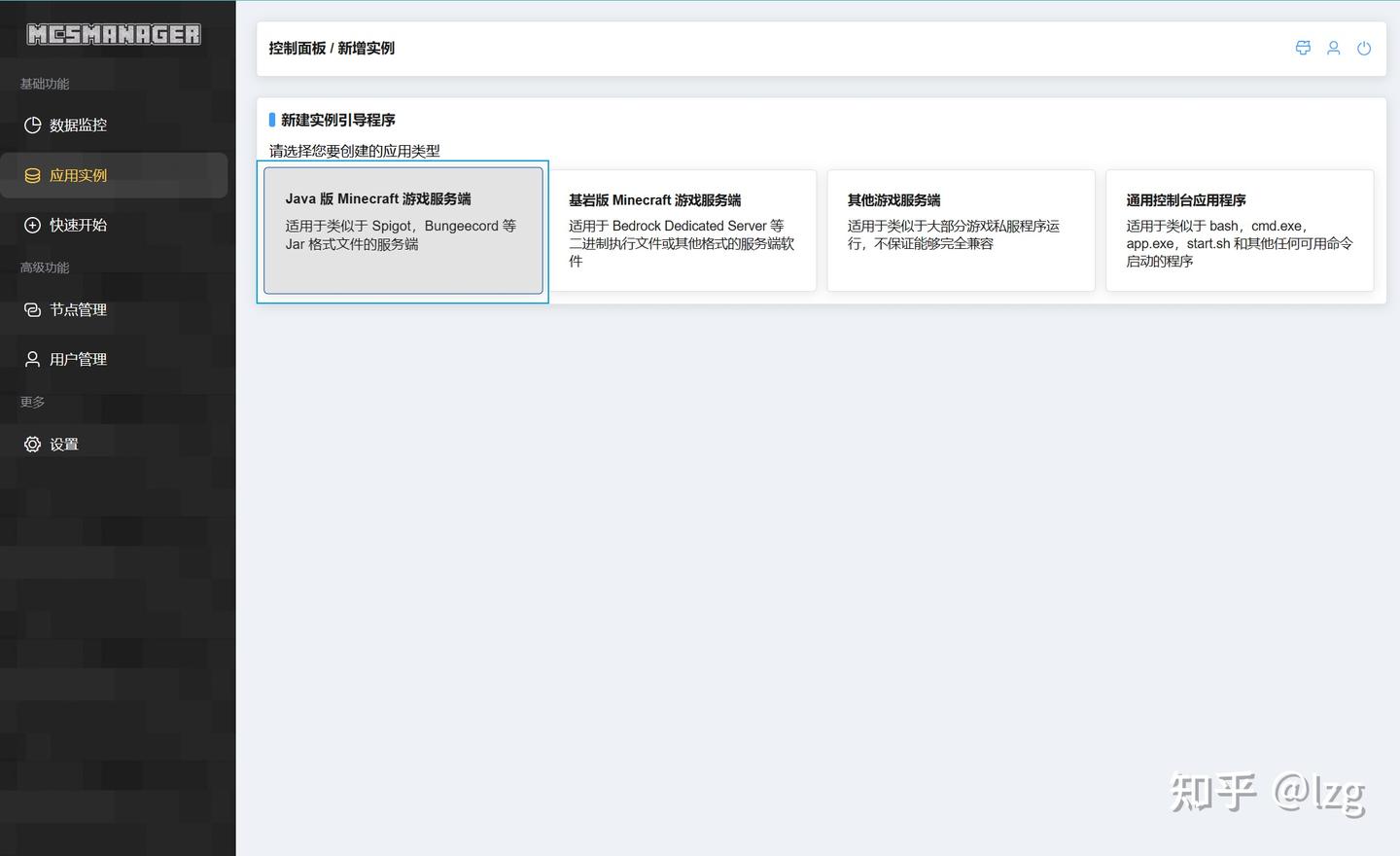Select the 基岩版 Minecraft 游戏服务端 card

point(682,231)
